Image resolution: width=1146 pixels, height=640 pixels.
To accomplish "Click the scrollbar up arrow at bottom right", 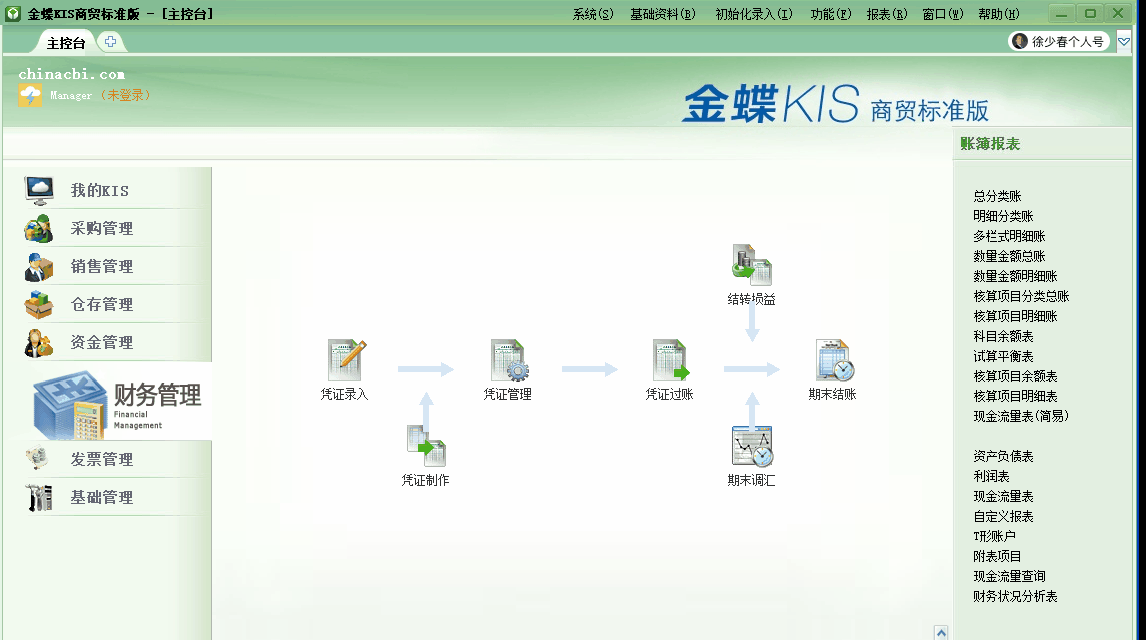I will [941, 631].
